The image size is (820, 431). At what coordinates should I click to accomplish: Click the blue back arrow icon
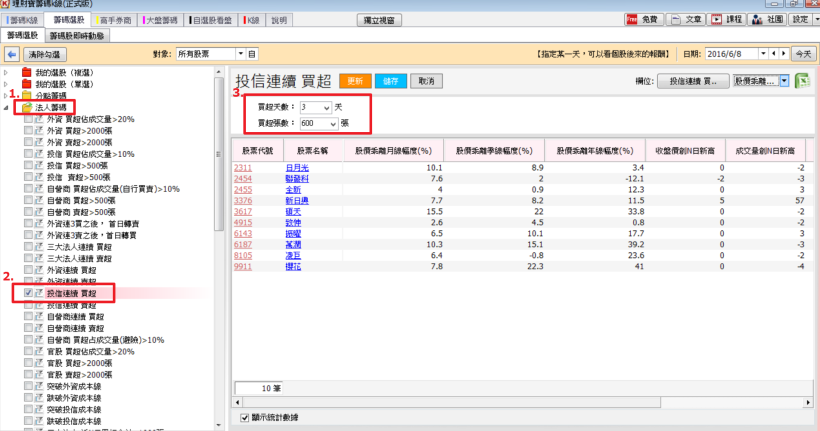click(x=12, y=54)
